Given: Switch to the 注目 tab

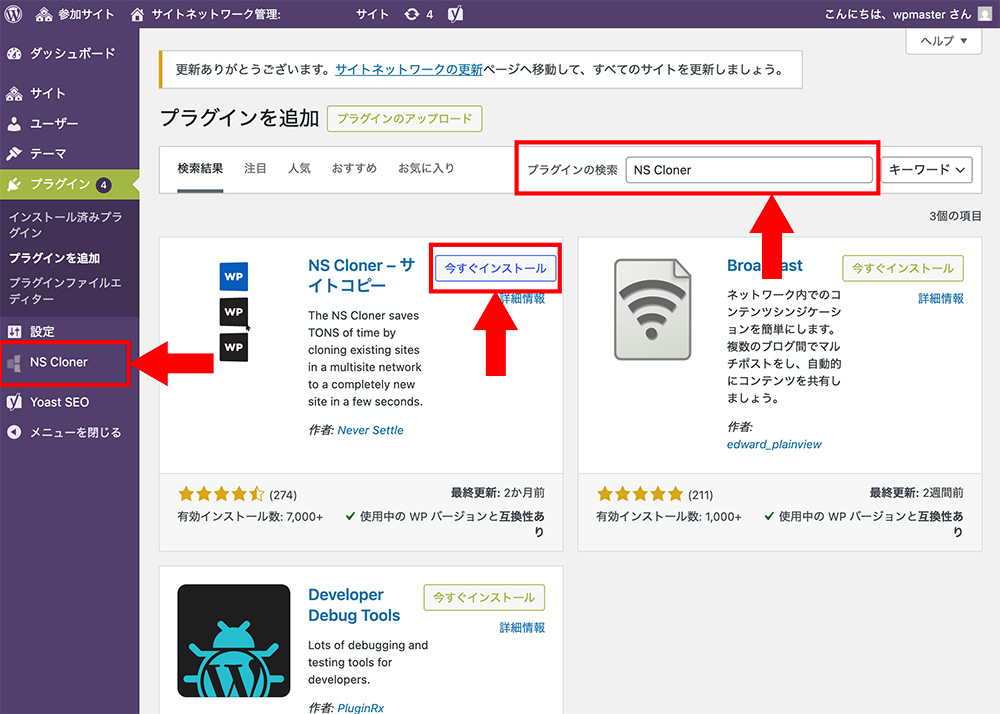Looking at the screenshot, I should point(255,168).
